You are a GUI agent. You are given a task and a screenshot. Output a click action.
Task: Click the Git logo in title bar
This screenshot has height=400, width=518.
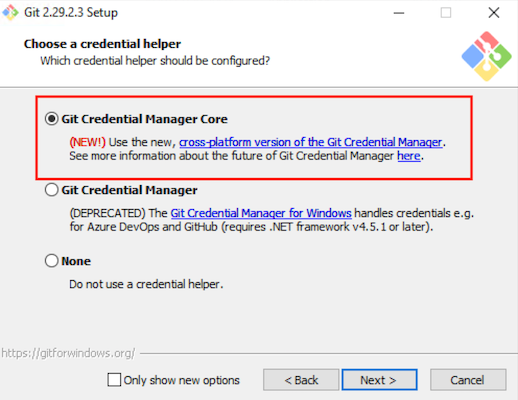click(10, 12)
